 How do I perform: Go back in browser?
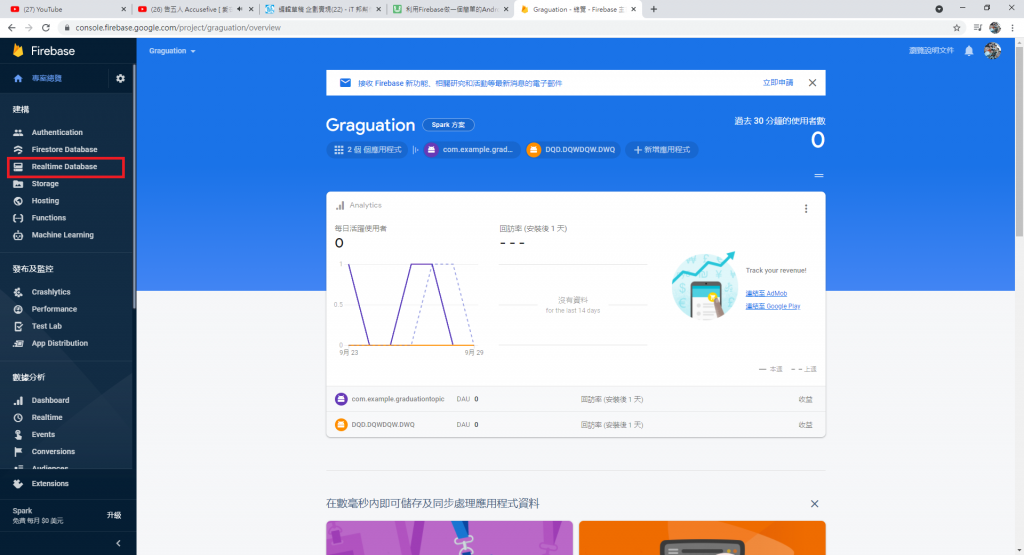[12, 27]
